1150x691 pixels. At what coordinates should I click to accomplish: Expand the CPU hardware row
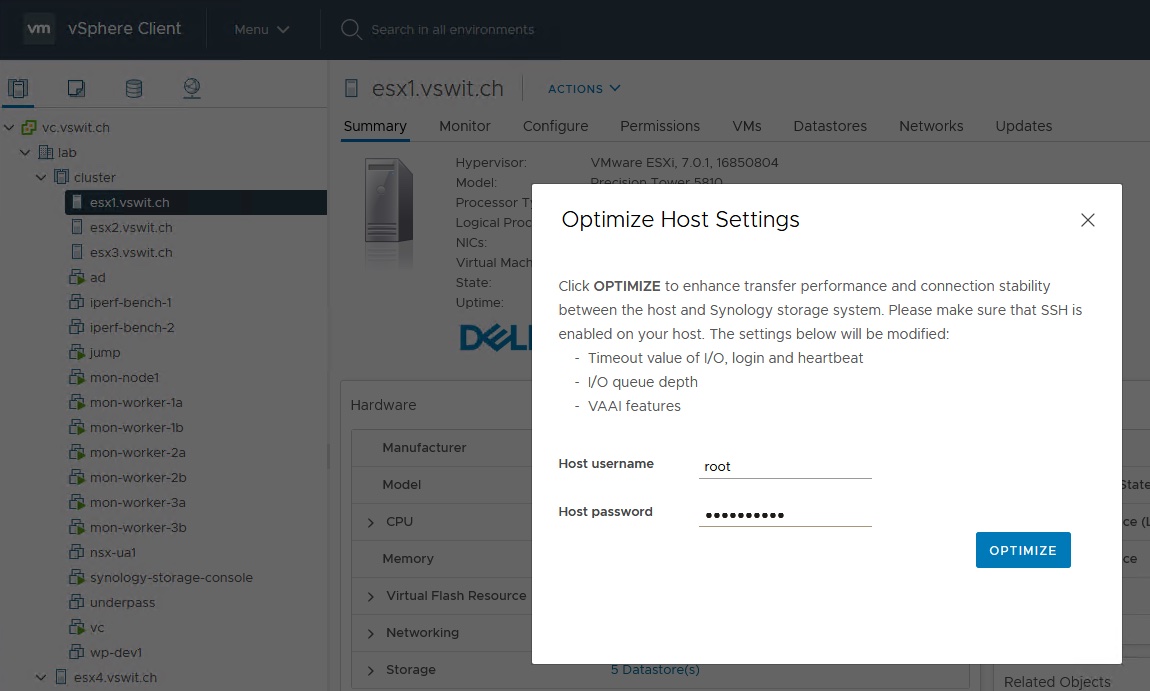(x=371, y=522)
